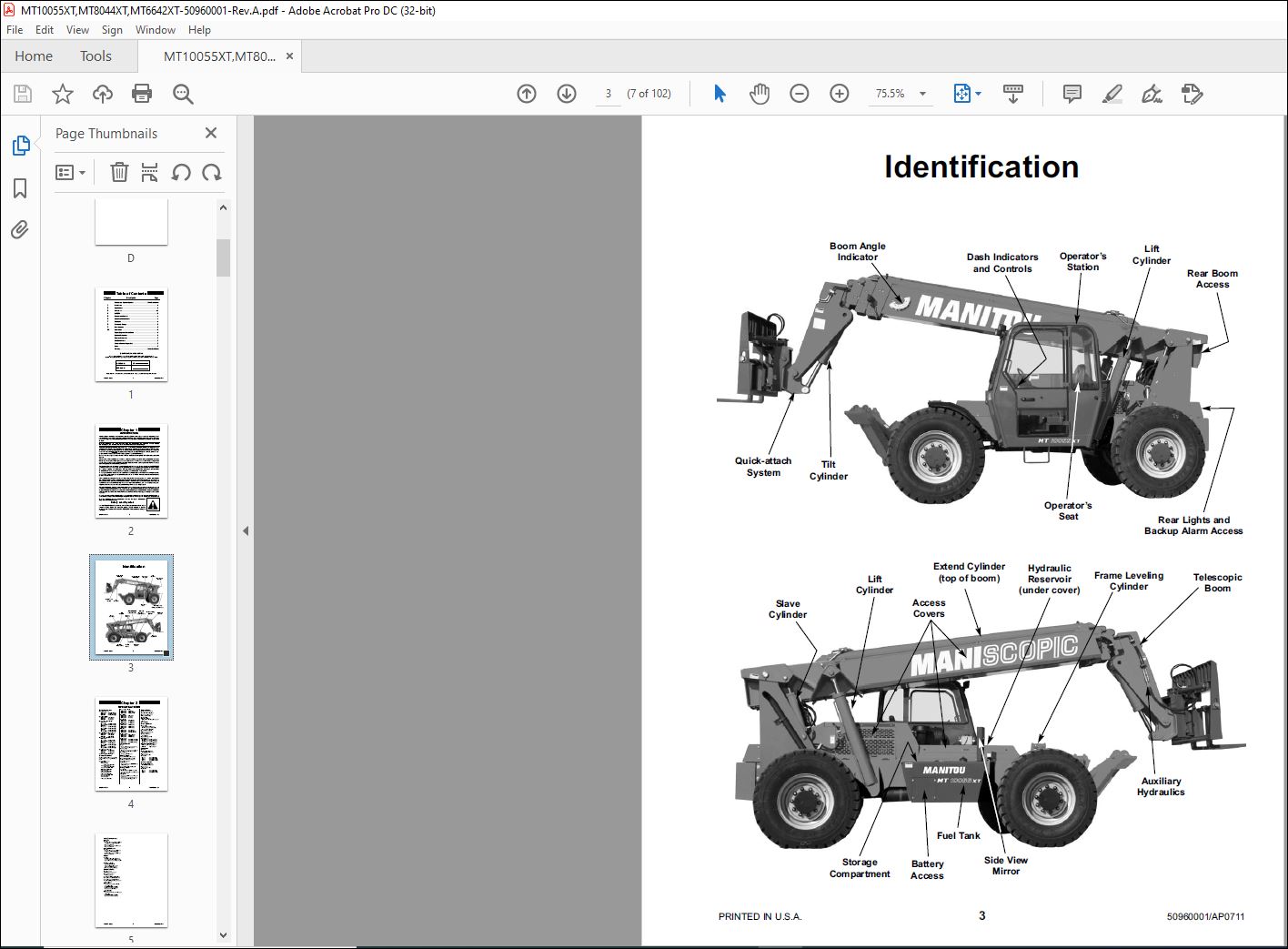Click the Dash Indicators and Controls label
Screen dimensions: 1288x949
(x=1002, y=263)
